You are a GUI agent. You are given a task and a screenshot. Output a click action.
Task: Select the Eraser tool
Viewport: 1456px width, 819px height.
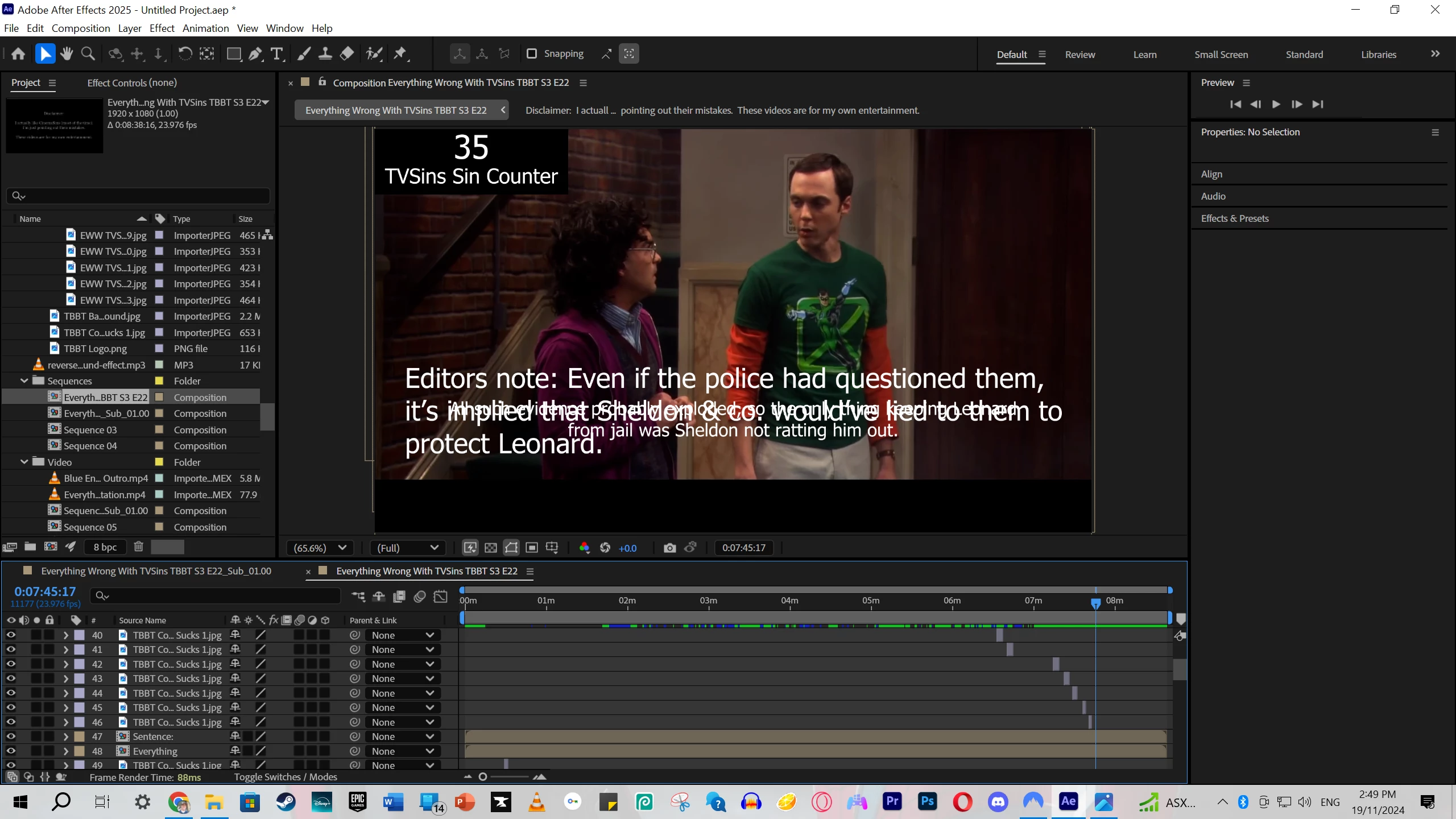[346, 54]
